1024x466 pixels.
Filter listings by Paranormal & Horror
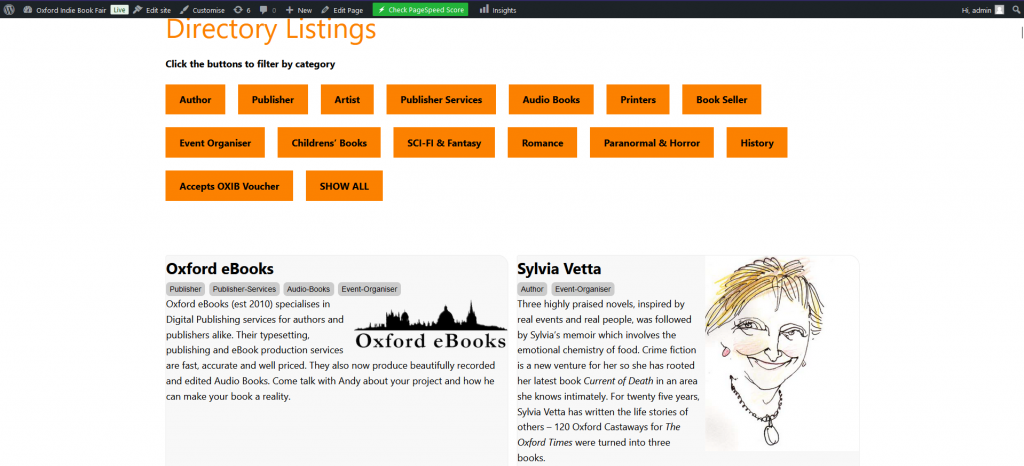coord(652,143)
